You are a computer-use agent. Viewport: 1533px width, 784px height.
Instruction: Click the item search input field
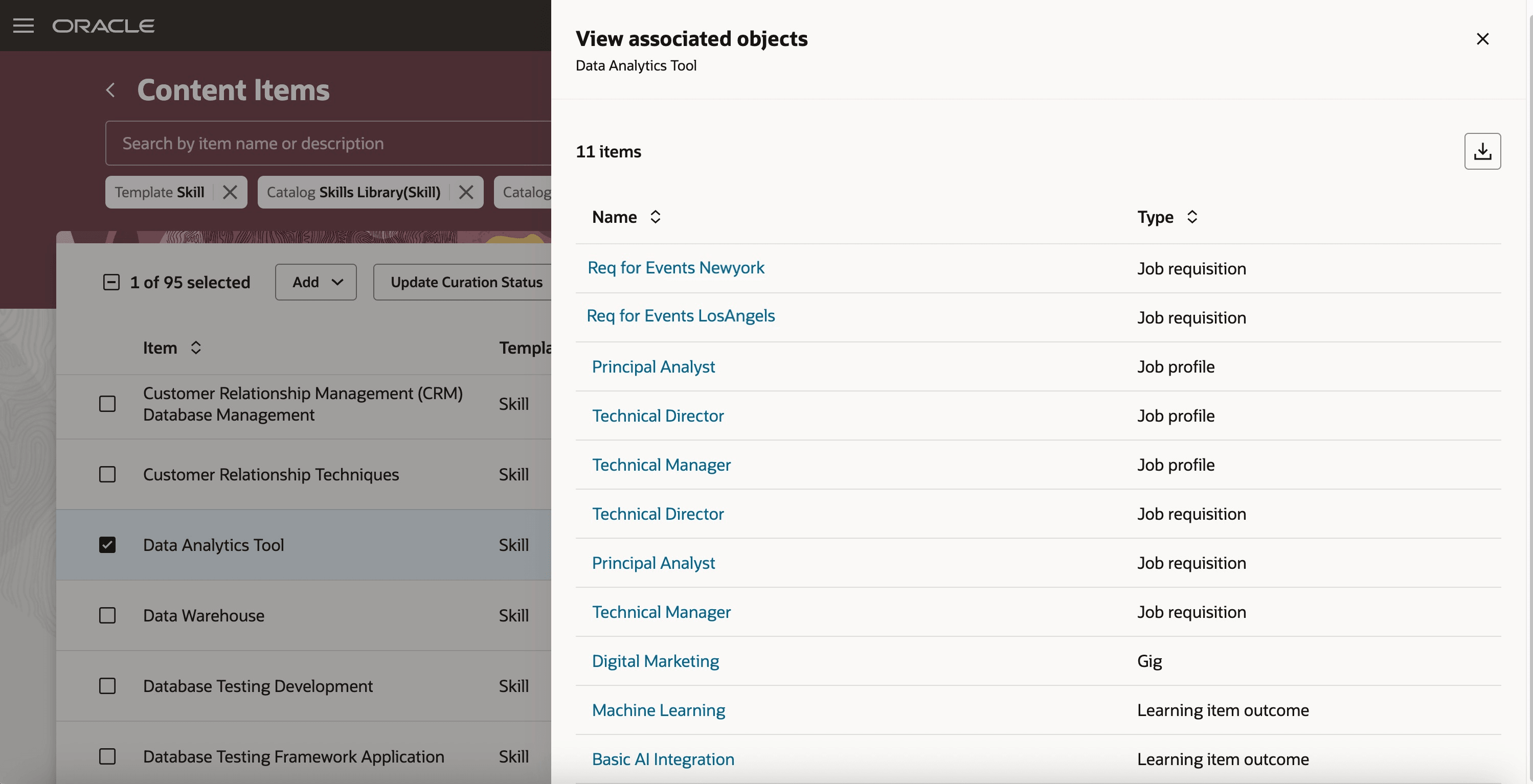(x=327, y=143)
